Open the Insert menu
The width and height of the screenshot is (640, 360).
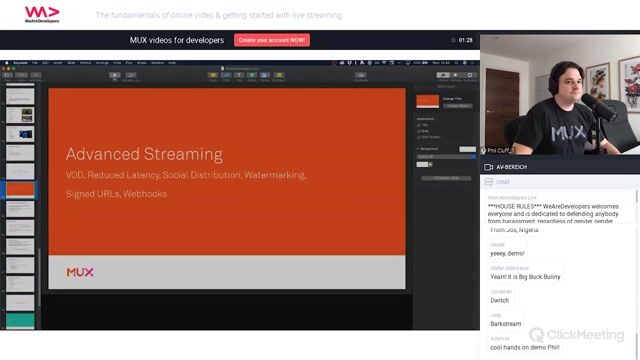tap(58, 63)
